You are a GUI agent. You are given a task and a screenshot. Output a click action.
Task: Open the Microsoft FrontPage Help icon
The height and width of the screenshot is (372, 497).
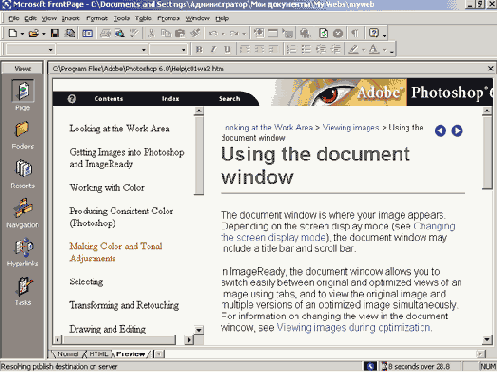pos(374,33)
